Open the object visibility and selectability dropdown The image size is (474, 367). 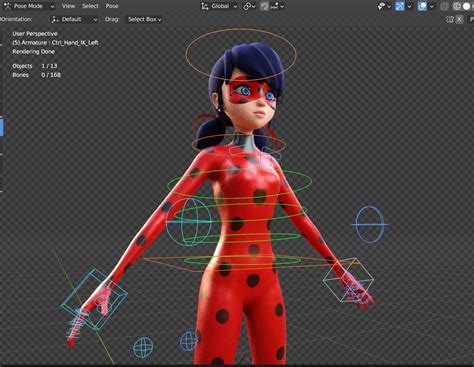pyautogui.click(x=384, y=6)
